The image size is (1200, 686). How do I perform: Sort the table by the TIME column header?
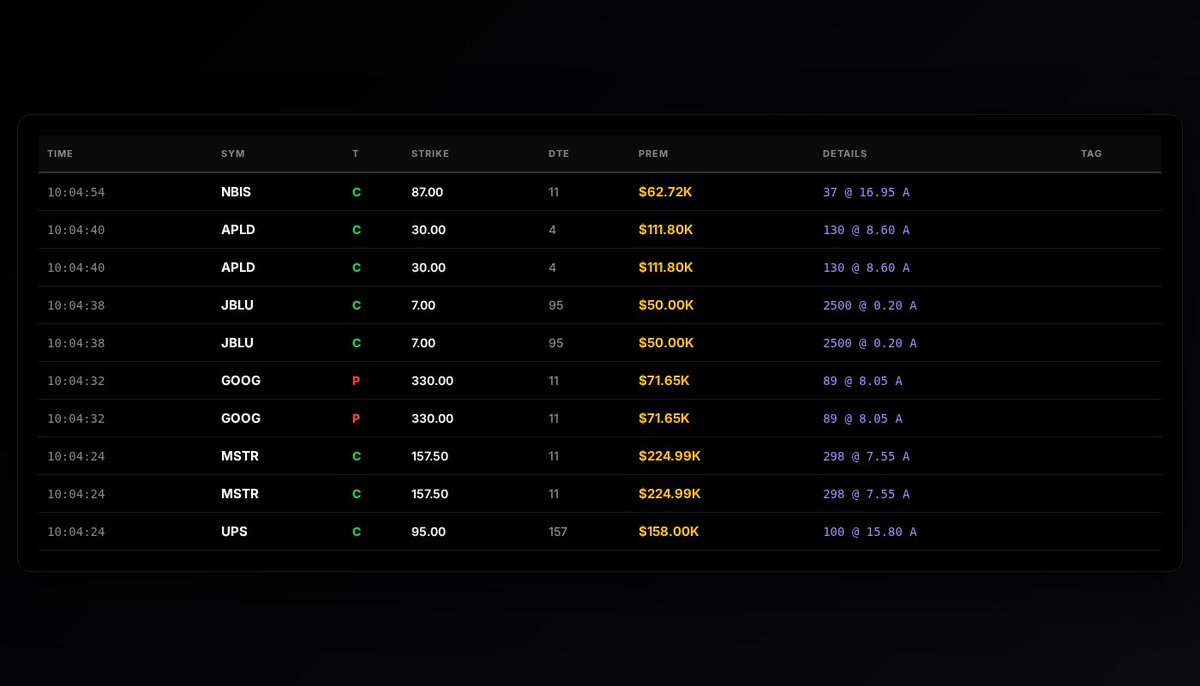pos(60,154)
